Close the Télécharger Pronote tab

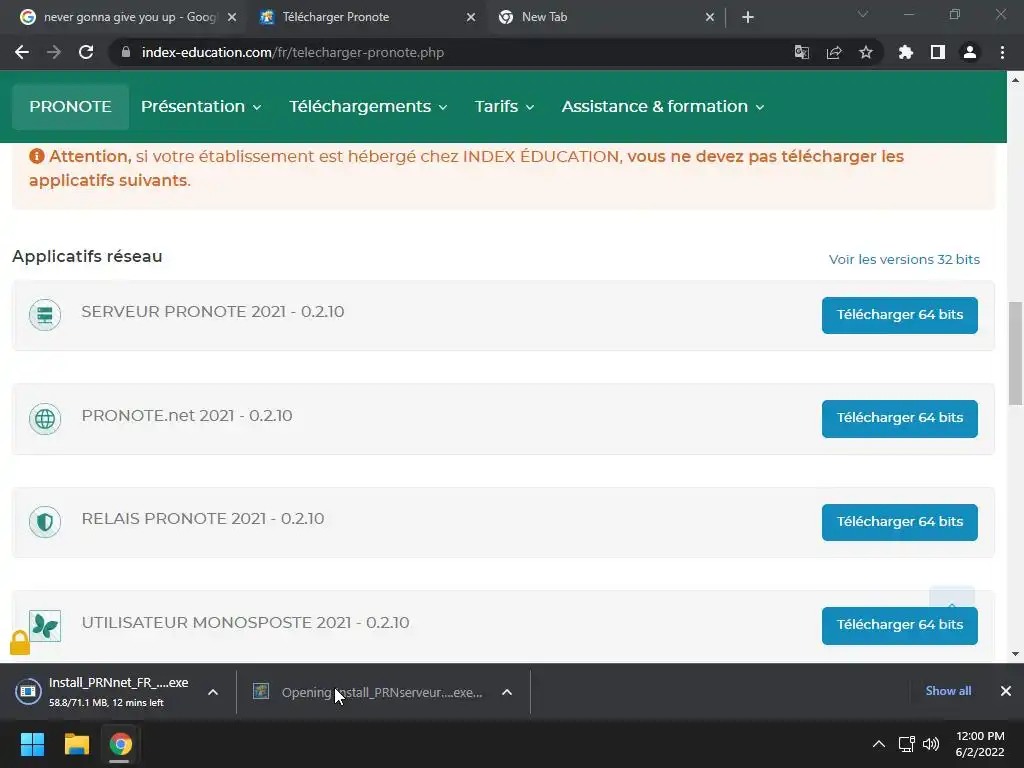click(x=471, y=17)
